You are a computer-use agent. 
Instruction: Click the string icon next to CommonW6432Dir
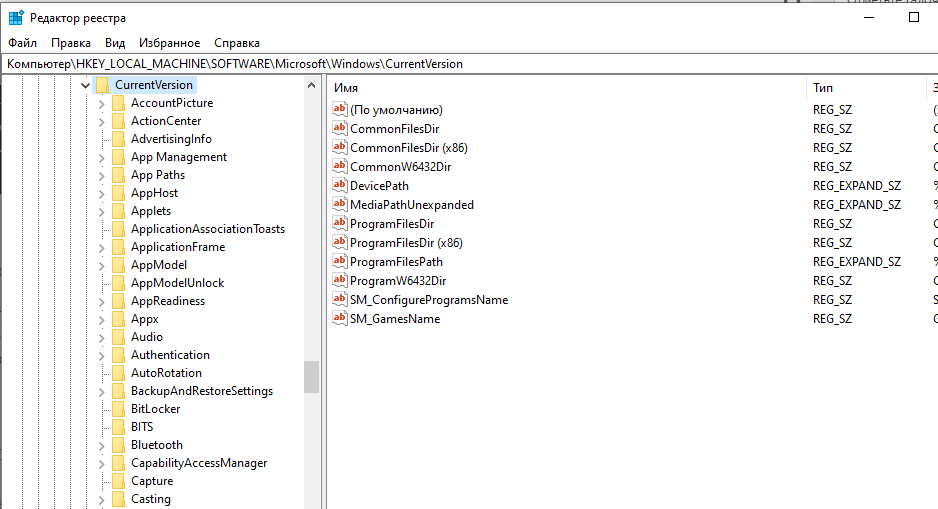tap(340, 166)
